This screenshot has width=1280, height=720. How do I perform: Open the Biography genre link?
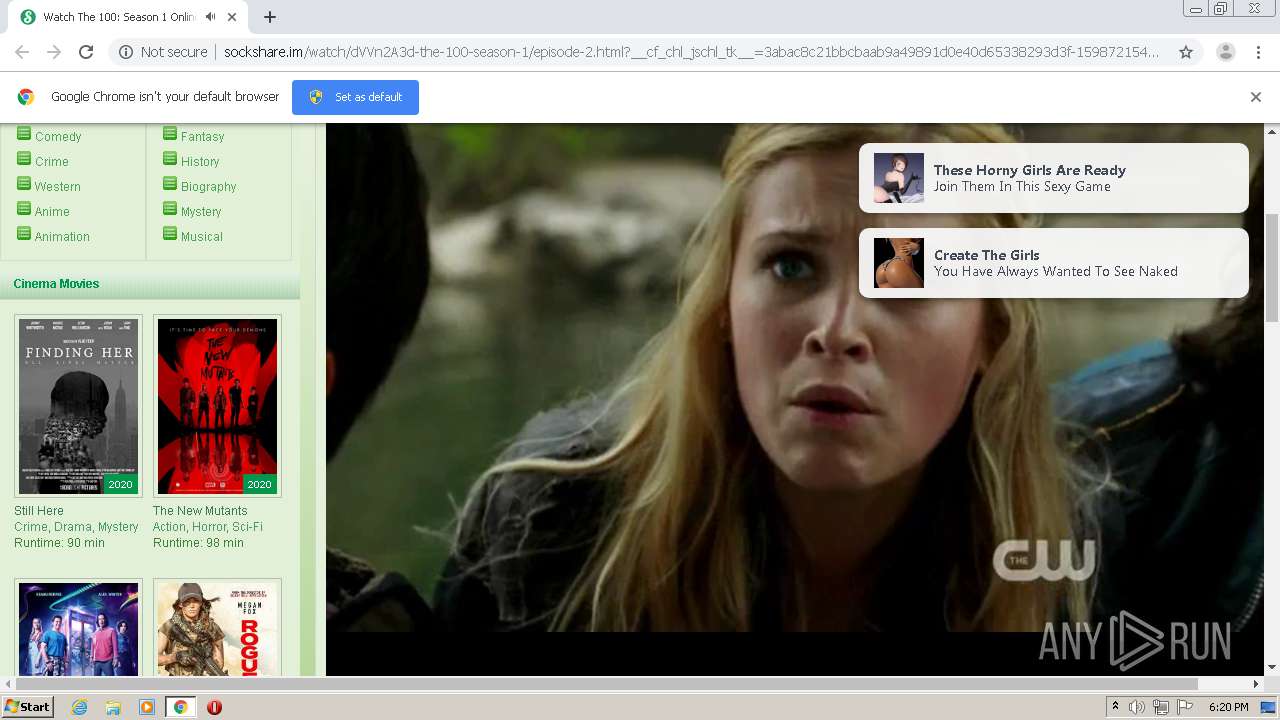tap(208, 187)
